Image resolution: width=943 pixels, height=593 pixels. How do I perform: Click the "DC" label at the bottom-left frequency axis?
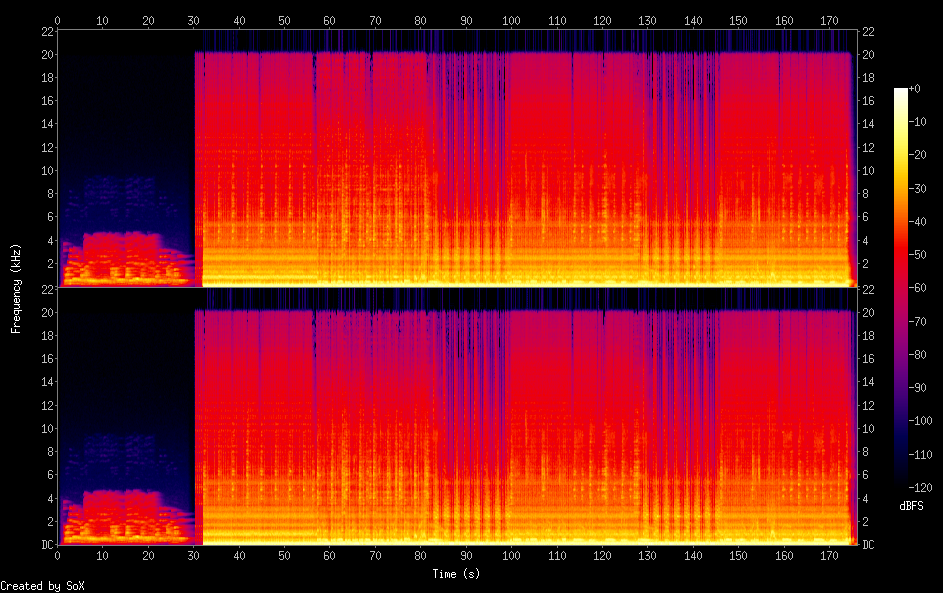pos(46,545)
